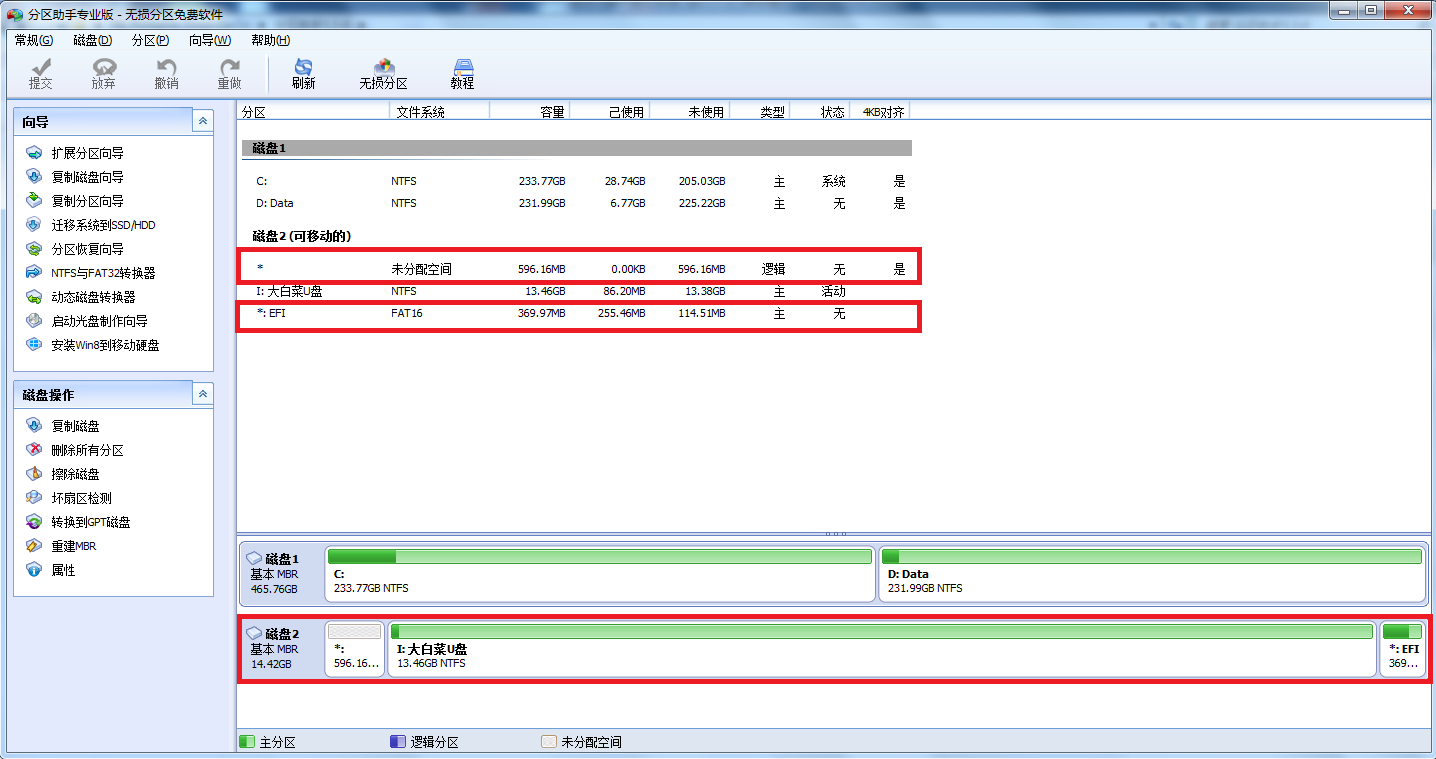Click the 主分区 legend swatch

click(x=247, y=742)
